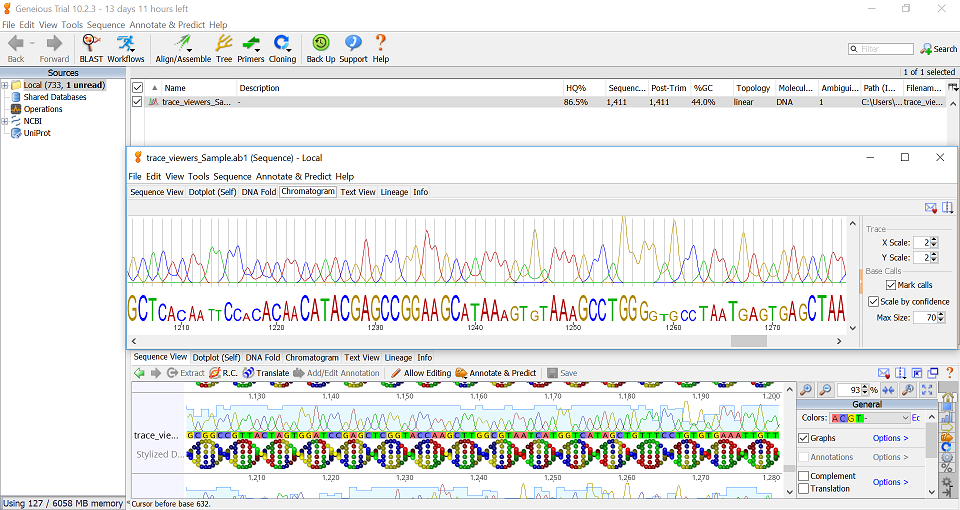Switch to the Chromatogram tab in the lower viewer
The image size is (960, 510).
coord(312,358)
